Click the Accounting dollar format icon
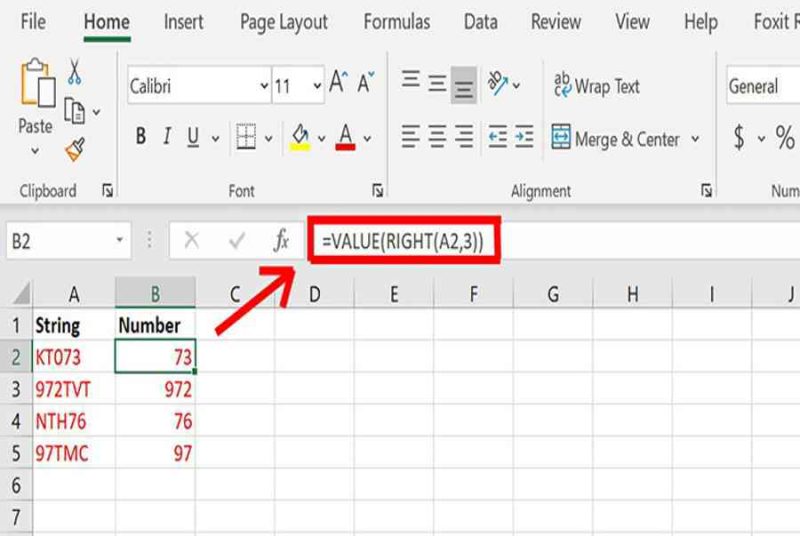Viewport: 800px width, 536px height. (x=739, y=137)
